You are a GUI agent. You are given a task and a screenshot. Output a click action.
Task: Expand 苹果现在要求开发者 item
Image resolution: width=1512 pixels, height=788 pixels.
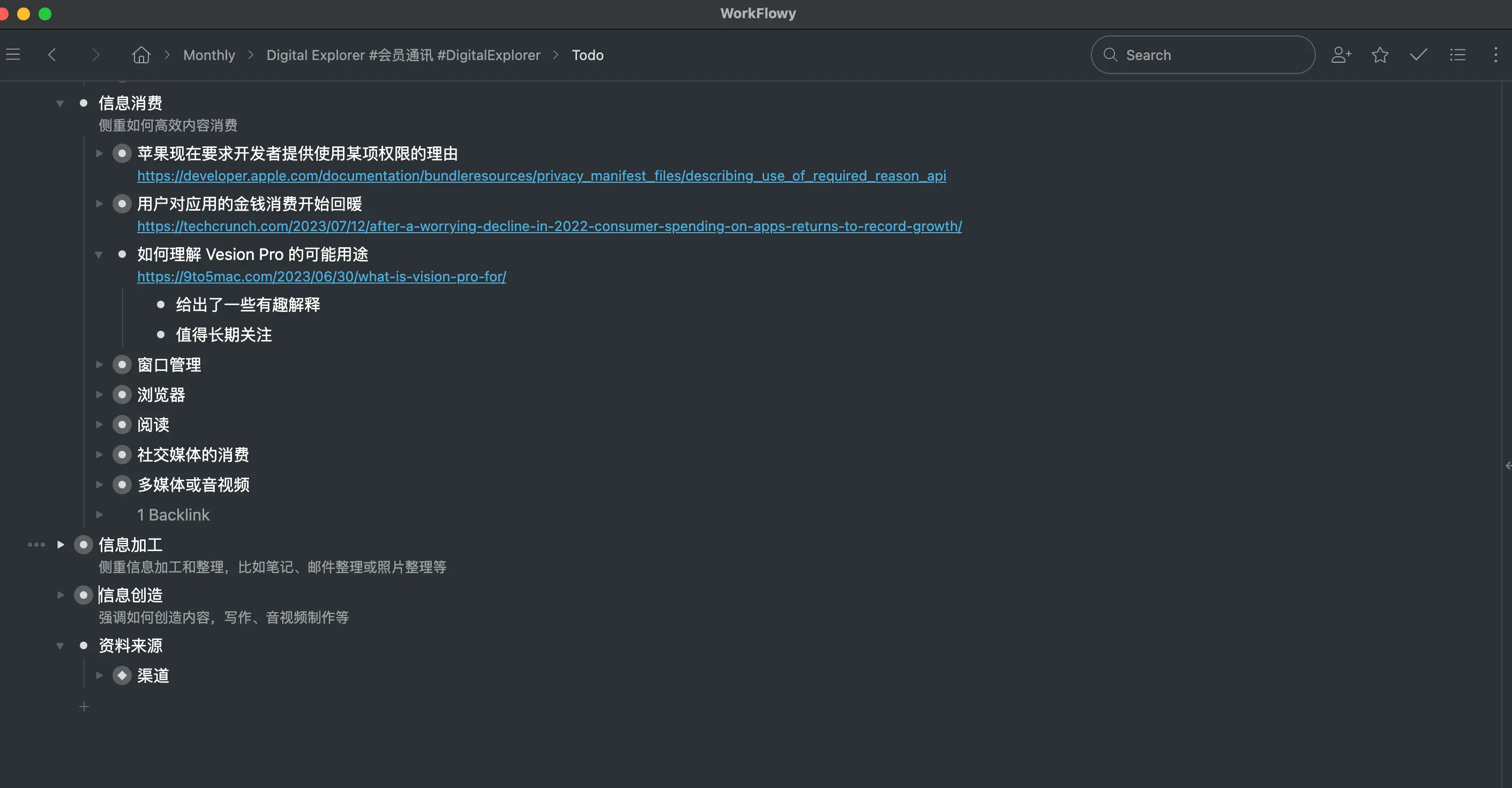(99, 154)
